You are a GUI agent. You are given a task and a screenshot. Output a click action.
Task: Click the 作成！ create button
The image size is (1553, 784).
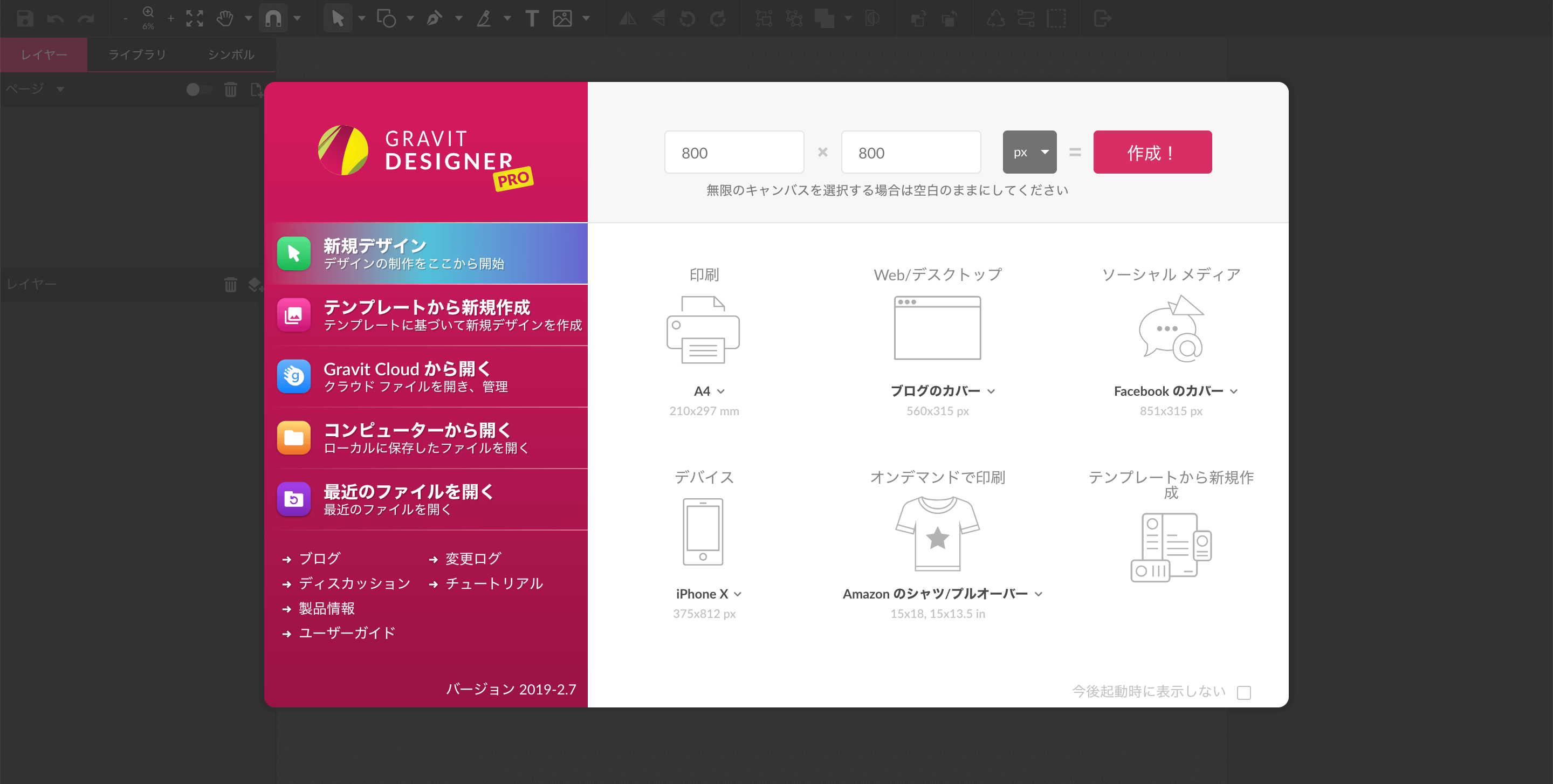1152,152
